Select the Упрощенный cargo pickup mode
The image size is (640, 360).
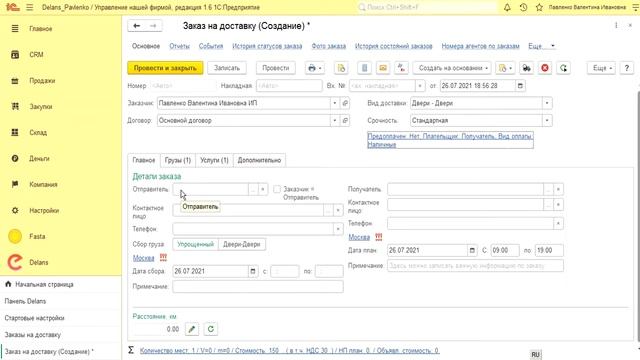click(x=196, y=244)
